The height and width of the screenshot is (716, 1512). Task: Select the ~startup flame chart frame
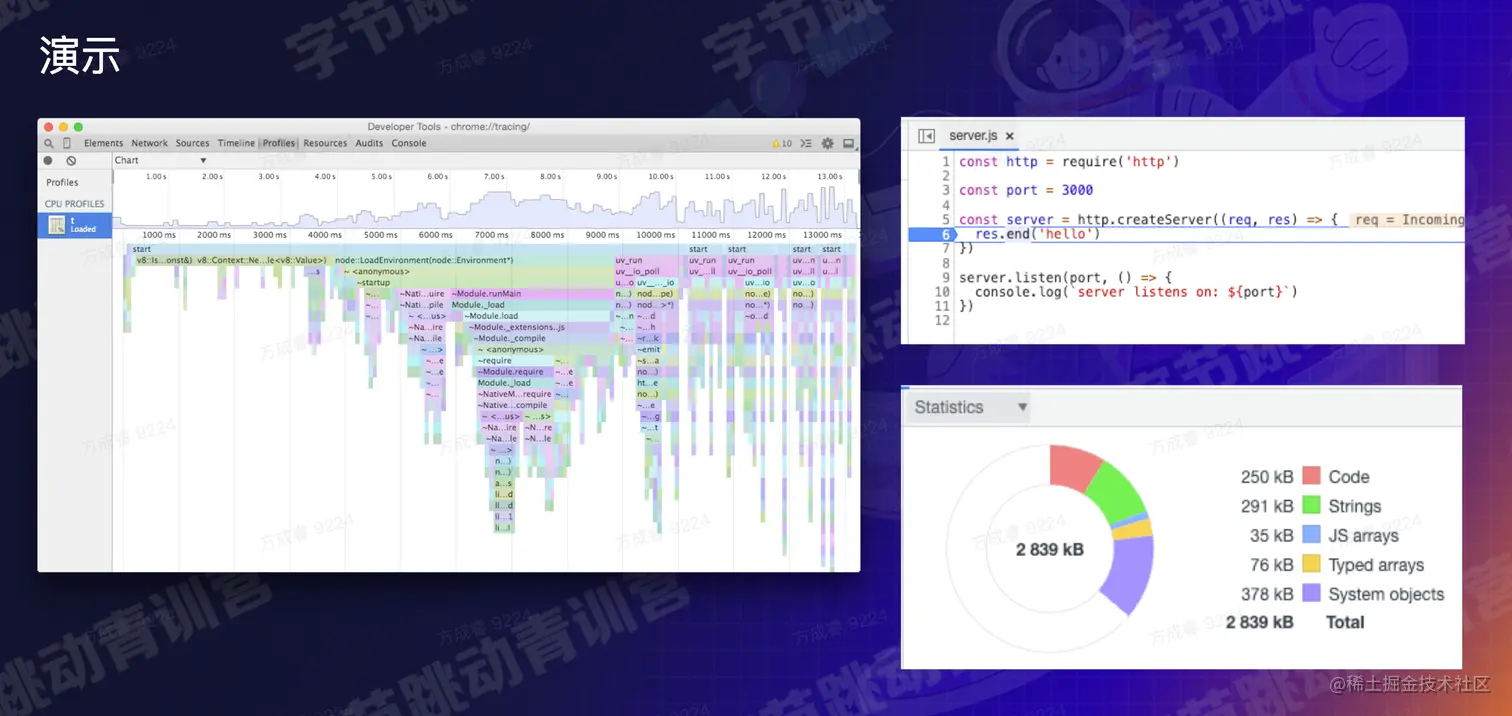(x=483, y=283)
